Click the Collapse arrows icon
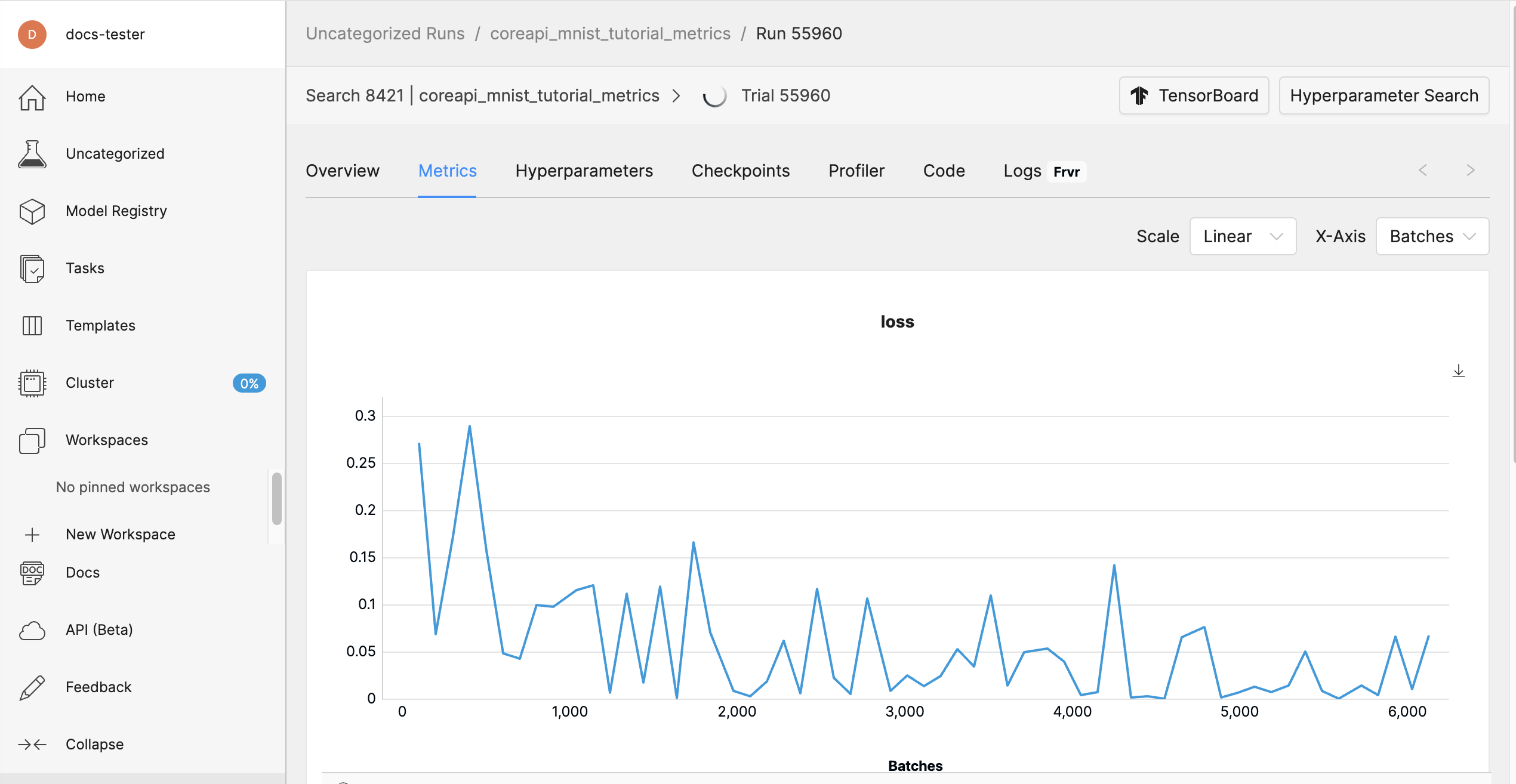The image size is (1516, 784). point(32,745)
